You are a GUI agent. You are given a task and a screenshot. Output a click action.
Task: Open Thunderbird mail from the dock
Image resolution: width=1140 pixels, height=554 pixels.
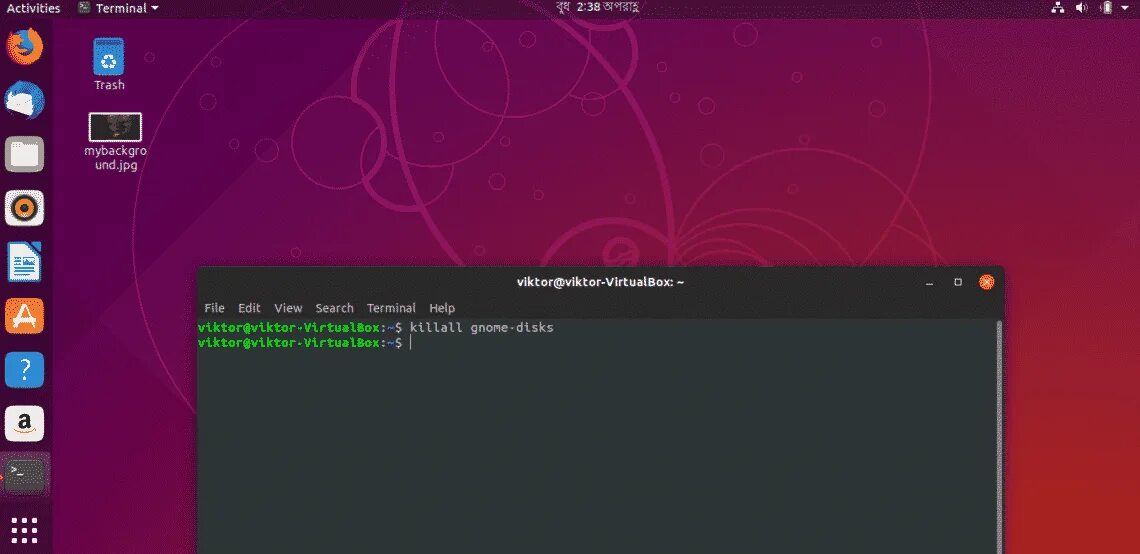[25, 100]
